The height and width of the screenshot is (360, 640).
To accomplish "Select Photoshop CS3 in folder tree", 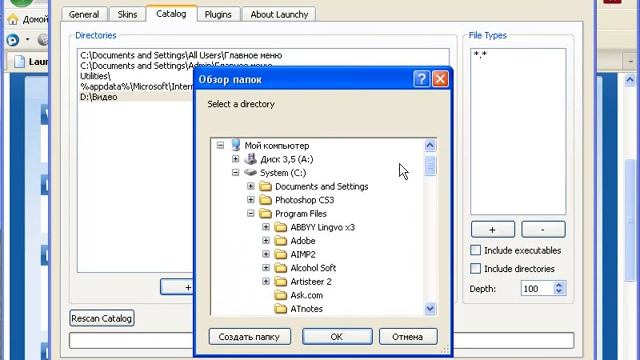I will pyautogui.click(x=304, y=200).
